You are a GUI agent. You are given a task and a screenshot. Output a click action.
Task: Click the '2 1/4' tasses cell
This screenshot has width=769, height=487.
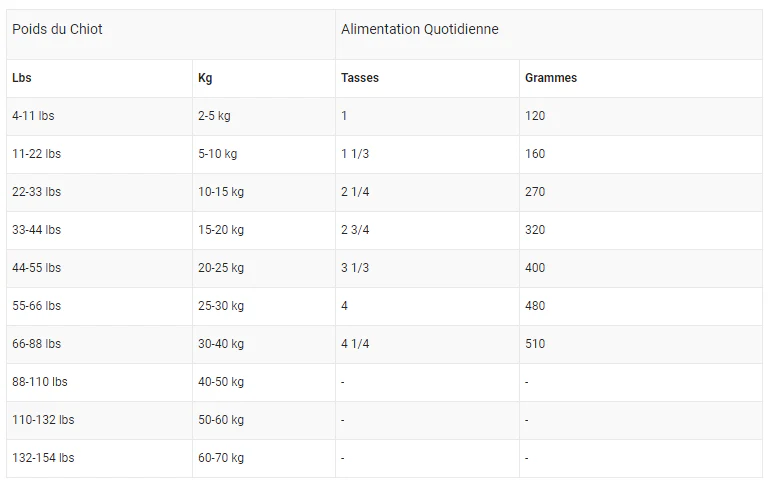355,192
